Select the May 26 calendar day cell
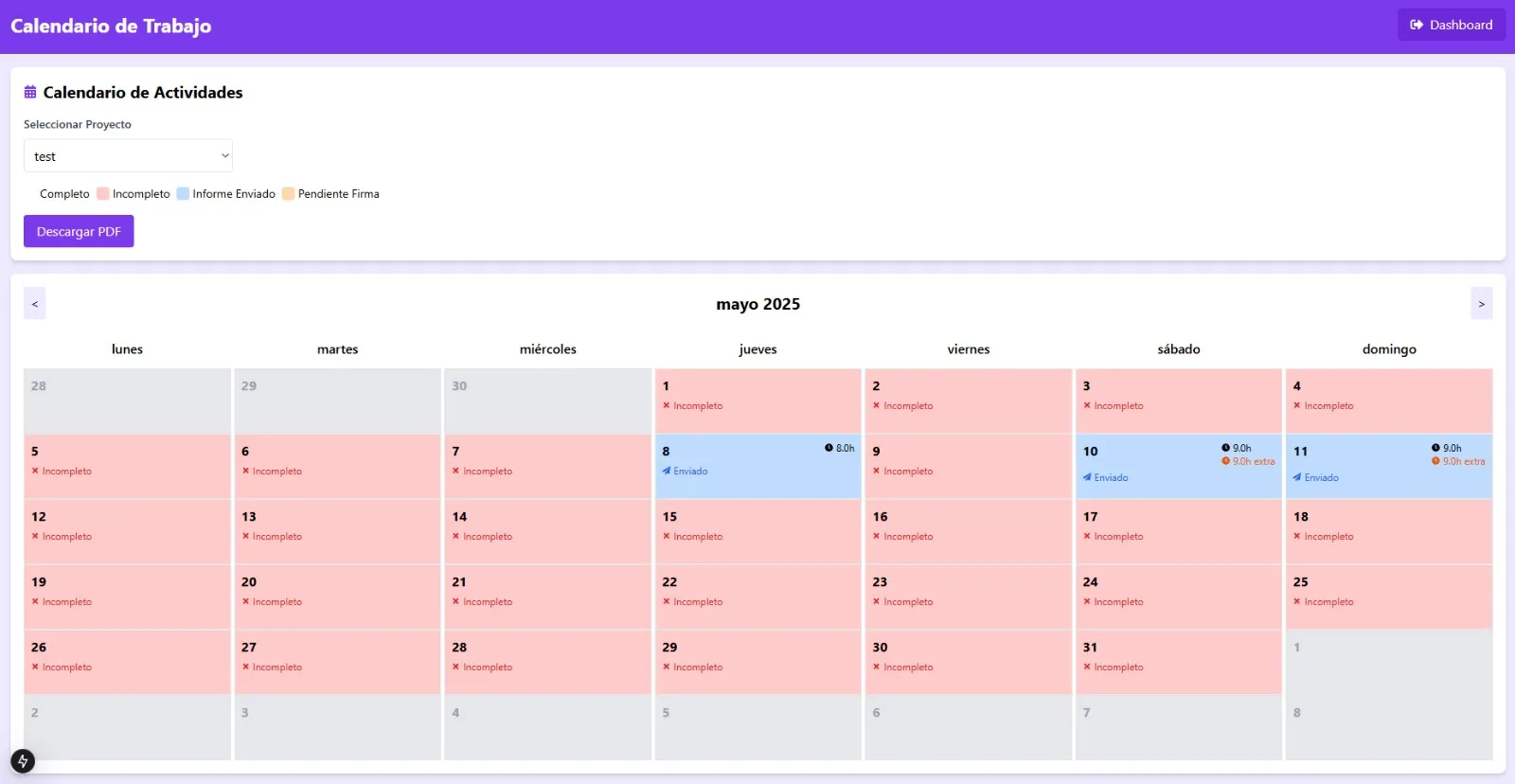This screenshot has height=784, width=1515. coord(127,662)
